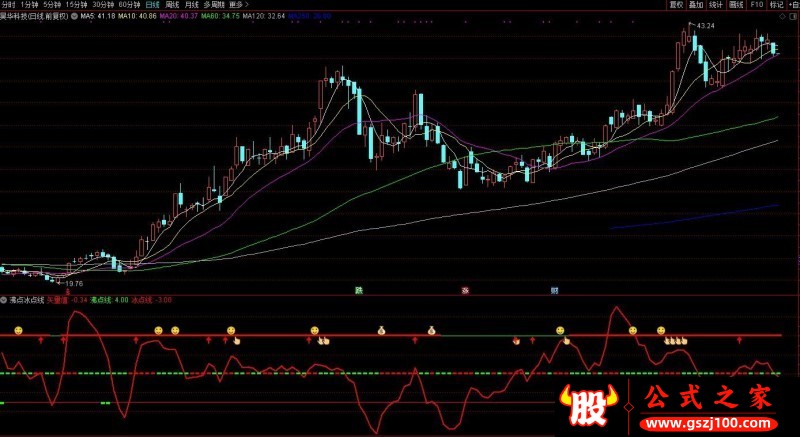800x437 pixels.
Task: Click the 叠加 overlay button
Action: tap(696, 5)
